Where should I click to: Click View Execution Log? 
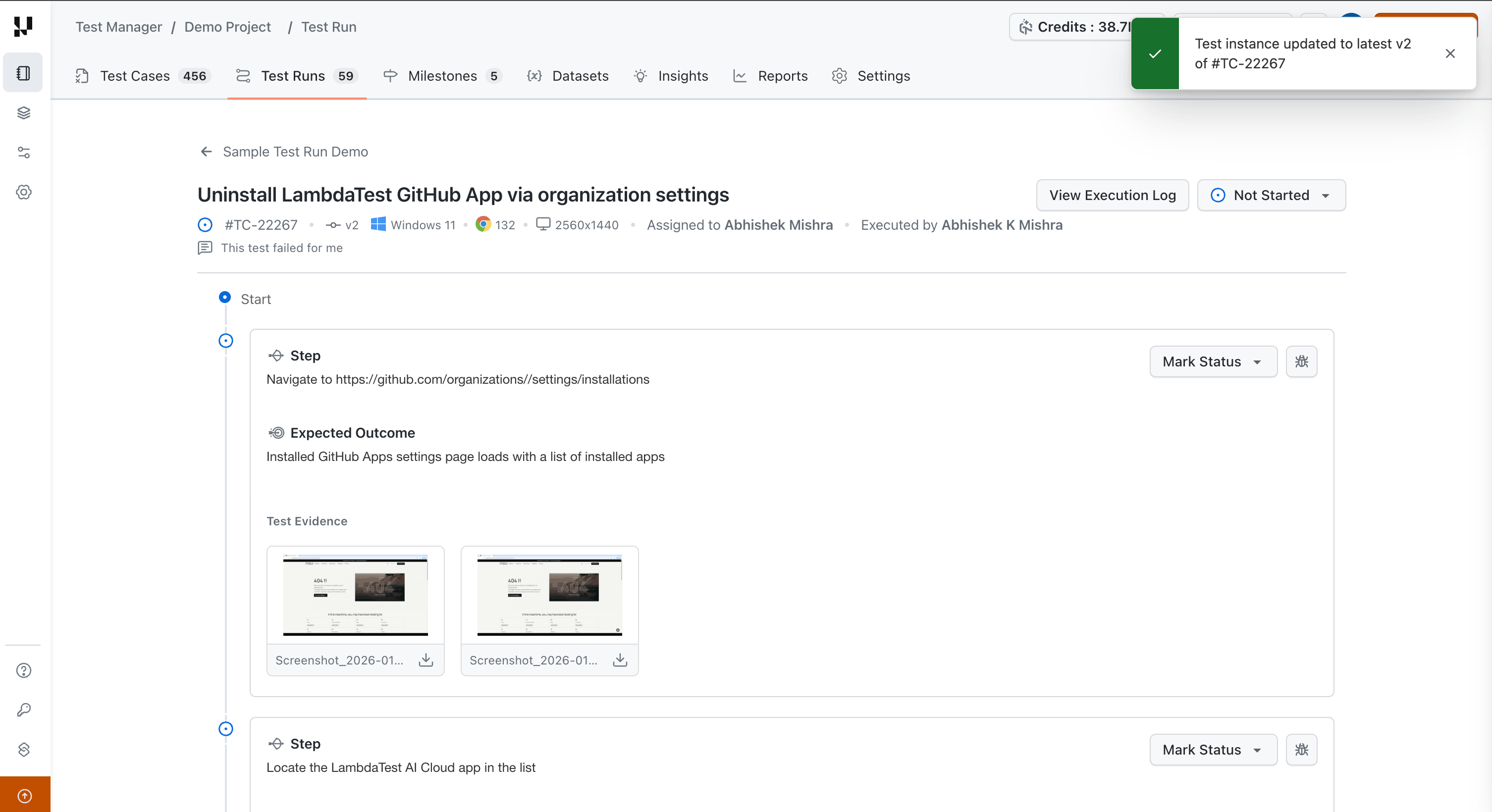1112,195
